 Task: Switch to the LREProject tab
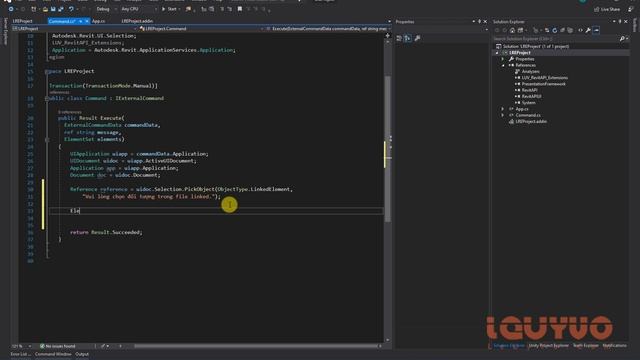(22, 21)
